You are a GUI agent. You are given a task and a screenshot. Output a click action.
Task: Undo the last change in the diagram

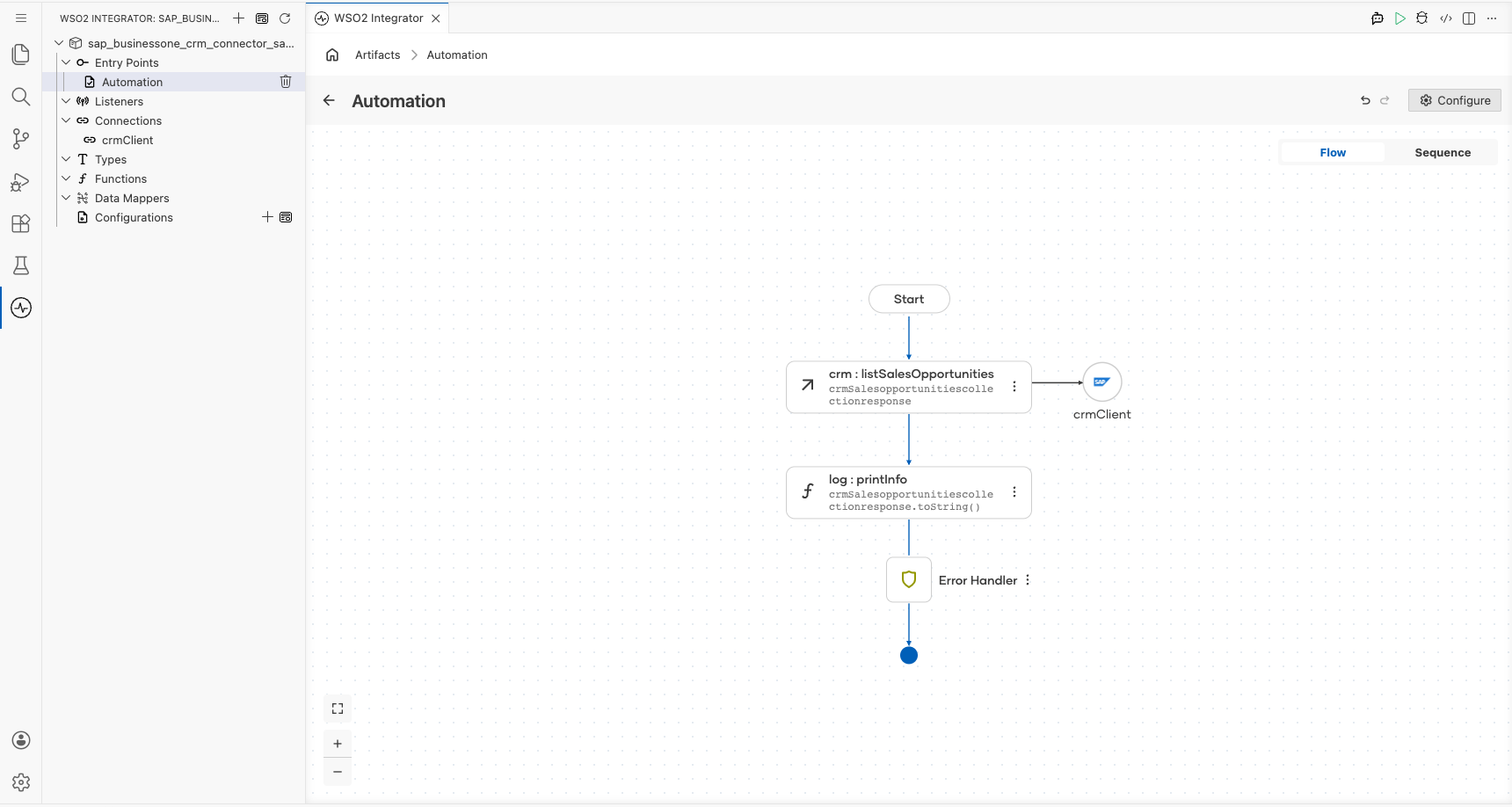pyautogui.click(x=1365, y=100)
